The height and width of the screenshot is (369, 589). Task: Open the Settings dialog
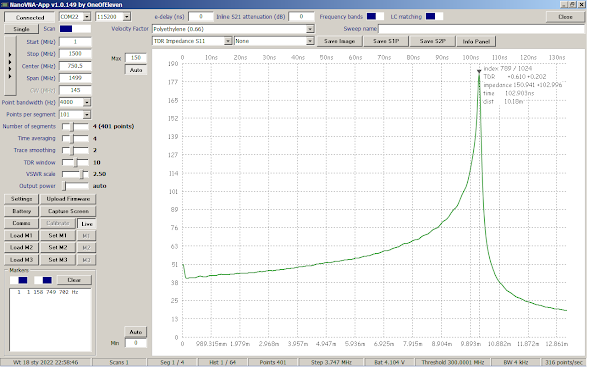point(21,199)
